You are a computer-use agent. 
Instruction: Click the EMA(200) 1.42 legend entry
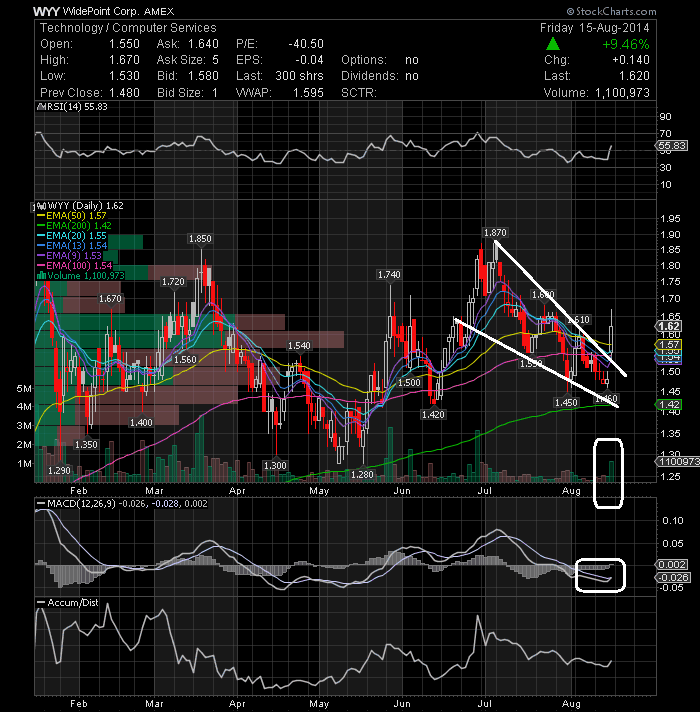point(74,226)
